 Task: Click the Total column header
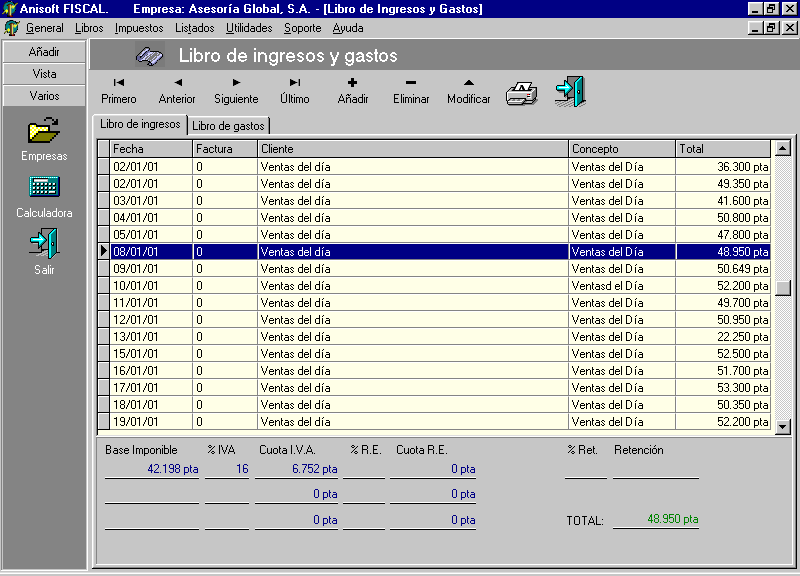click(x=723, y=149)
